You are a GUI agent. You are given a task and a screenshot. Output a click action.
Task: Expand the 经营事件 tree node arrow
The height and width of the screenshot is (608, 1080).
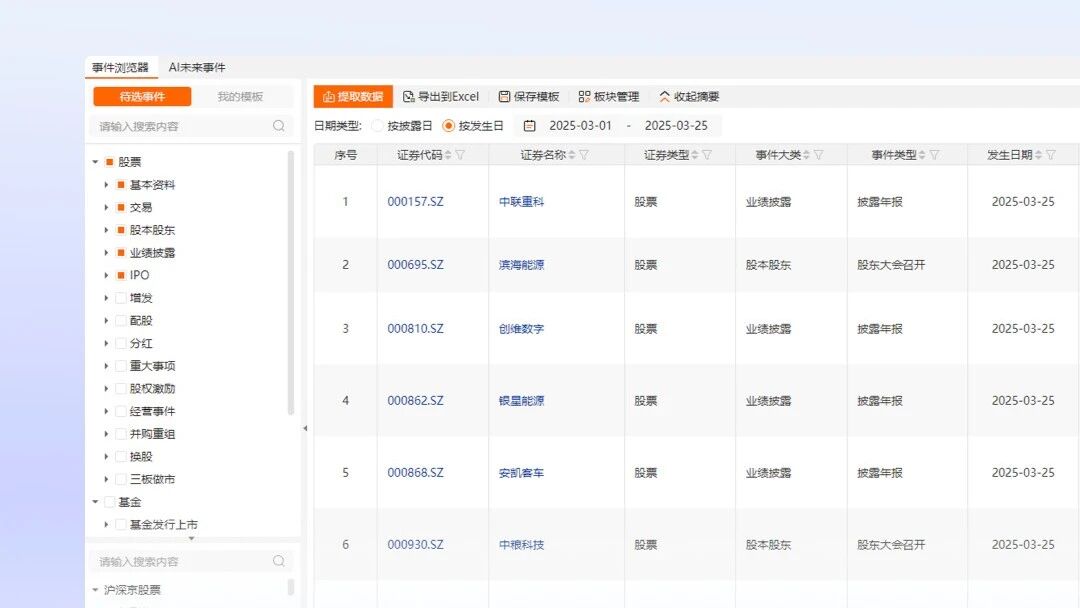coord(106,411)
